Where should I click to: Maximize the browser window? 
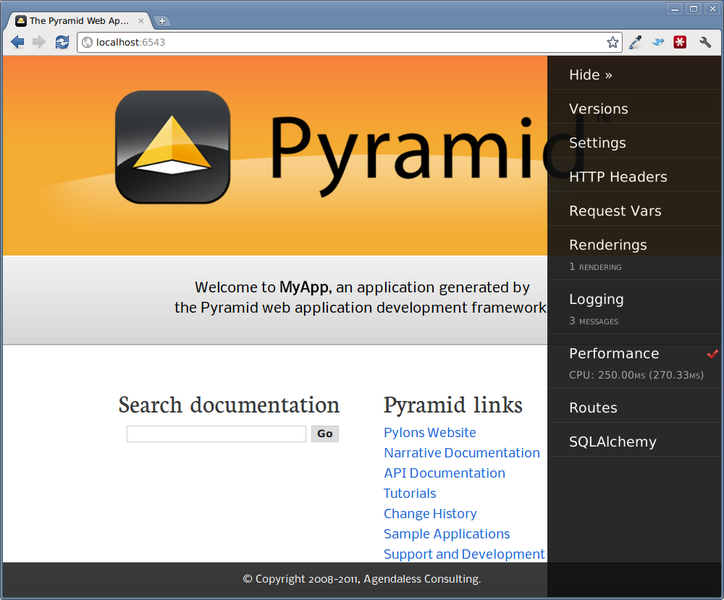click(x=694, y=9)
